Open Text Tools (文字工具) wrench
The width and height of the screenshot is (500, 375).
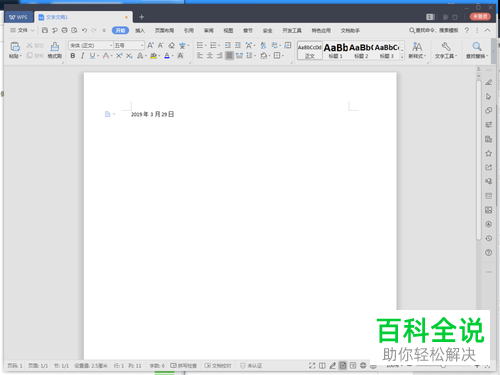[446, 50]
